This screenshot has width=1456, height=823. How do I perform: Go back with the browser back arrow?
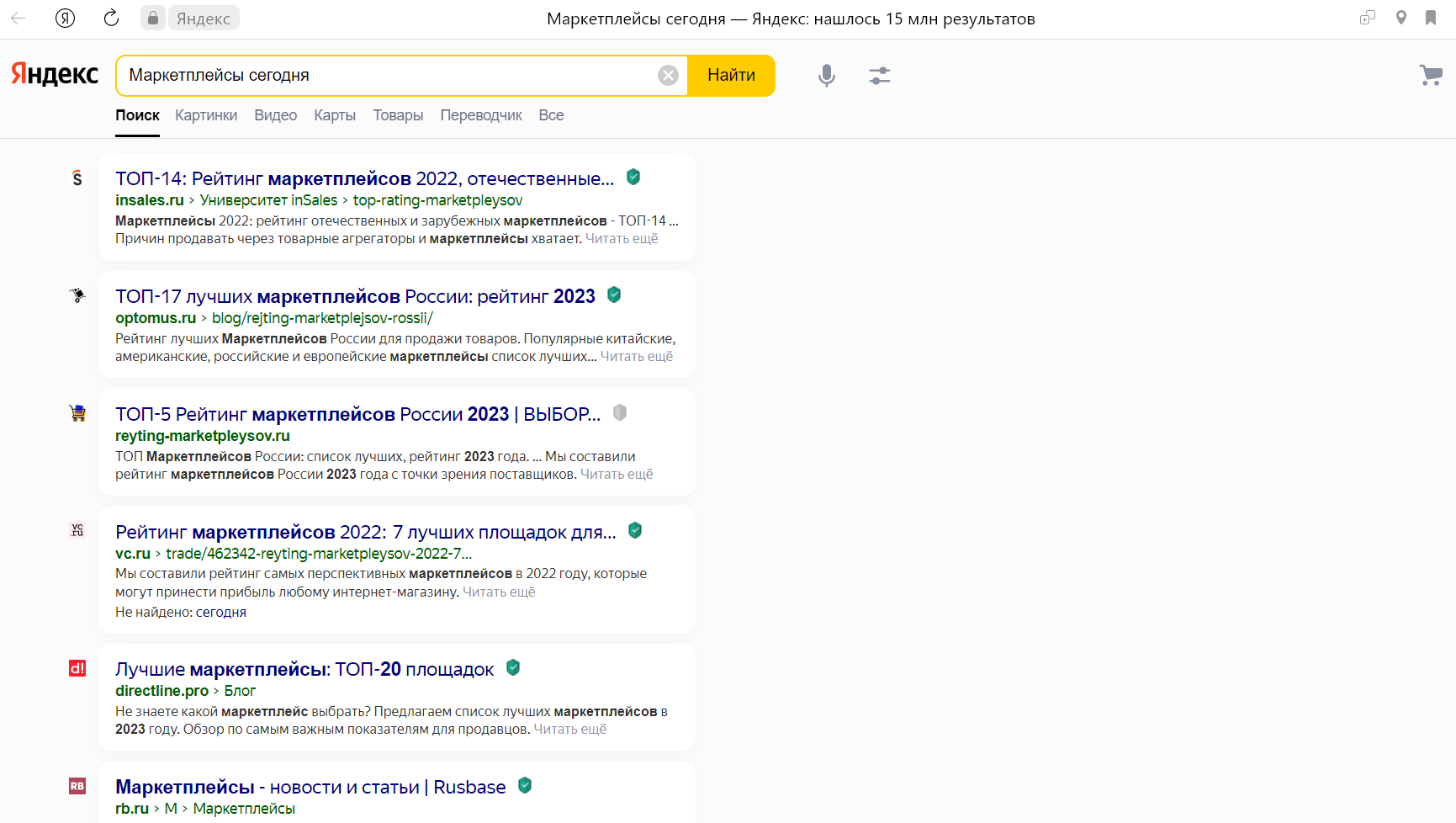pos(18,18)
